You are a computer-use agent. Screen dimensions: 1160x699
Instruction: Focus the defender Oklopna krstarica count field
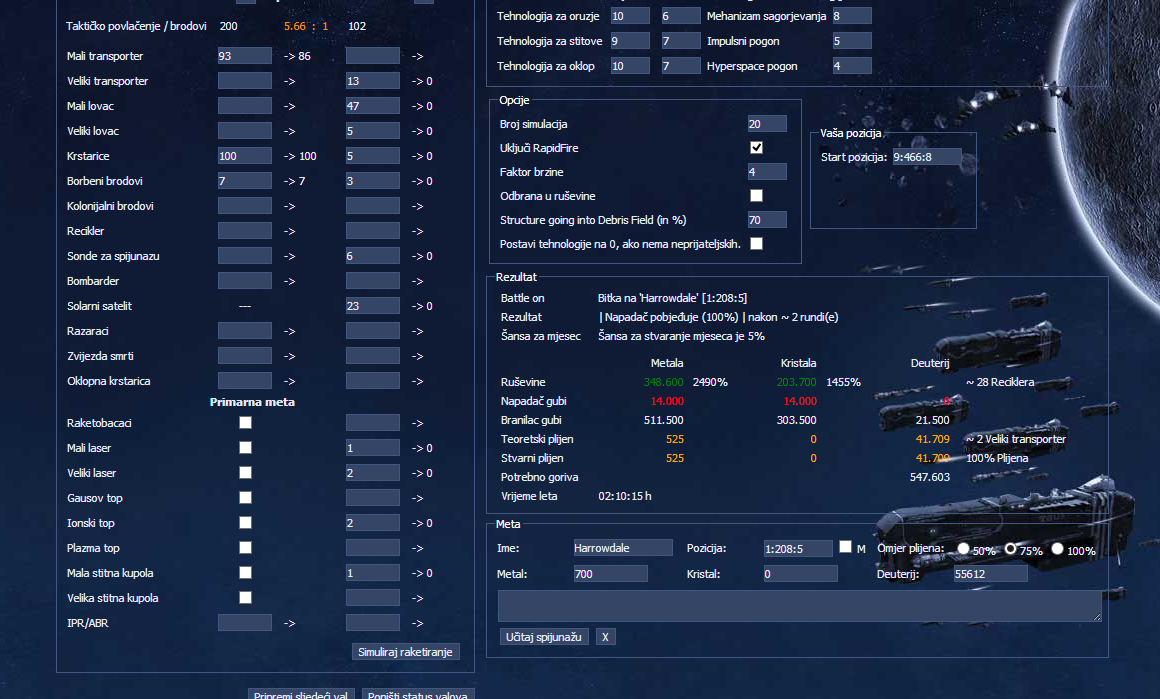tap(373, 381)
